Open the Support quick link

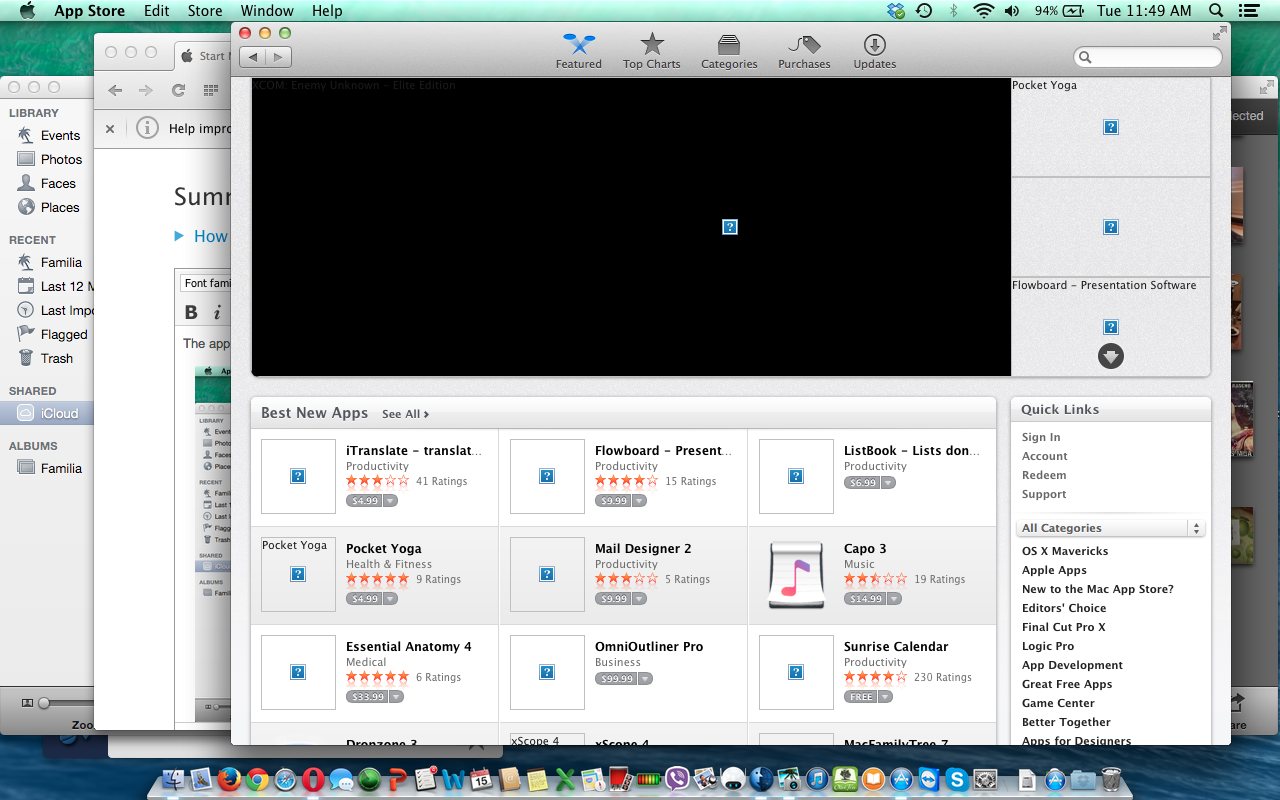[1044, 494]
